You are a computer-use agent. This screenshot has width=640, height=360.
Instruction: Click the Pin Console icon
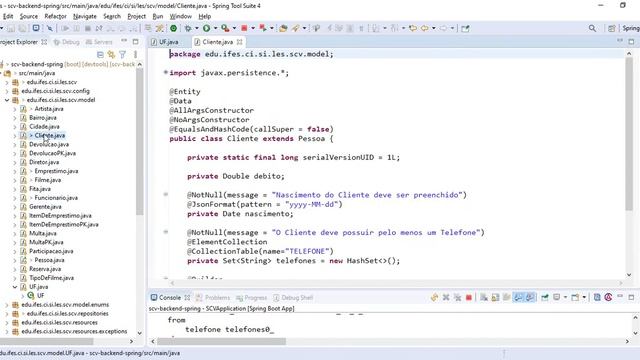coord(544,298)
